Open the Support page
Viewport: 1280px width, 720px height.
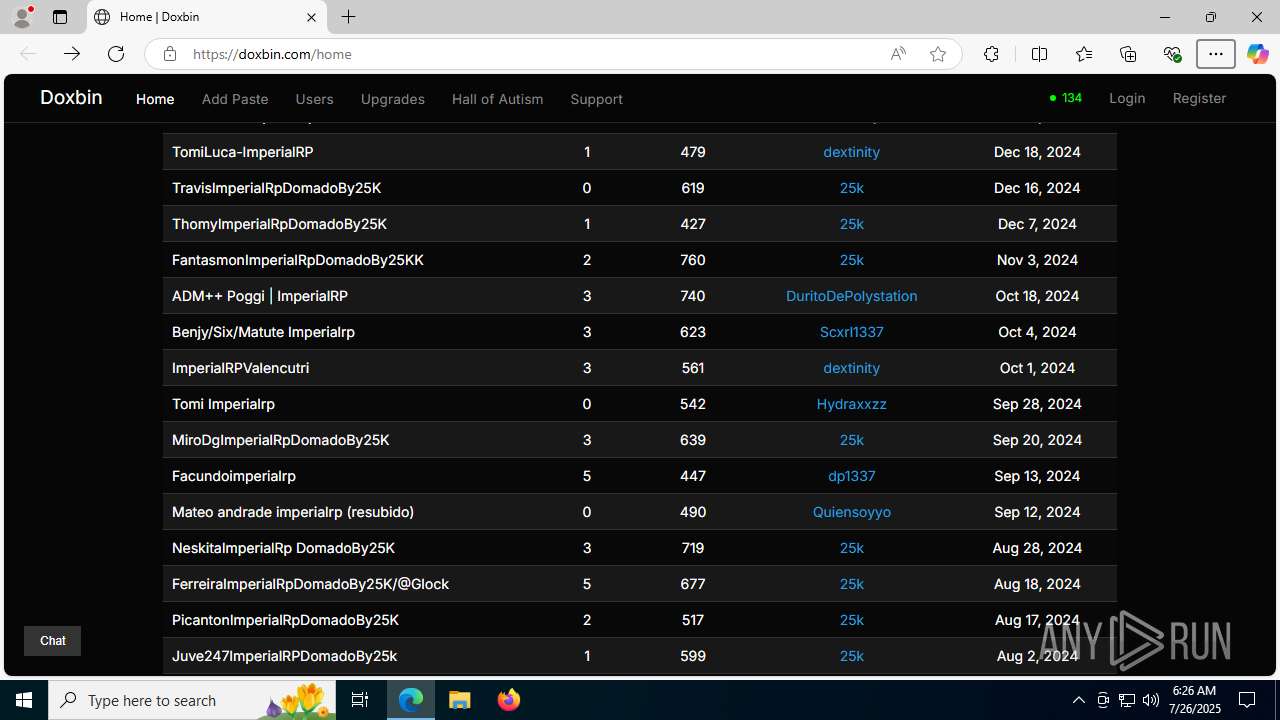tap(596, 99)
